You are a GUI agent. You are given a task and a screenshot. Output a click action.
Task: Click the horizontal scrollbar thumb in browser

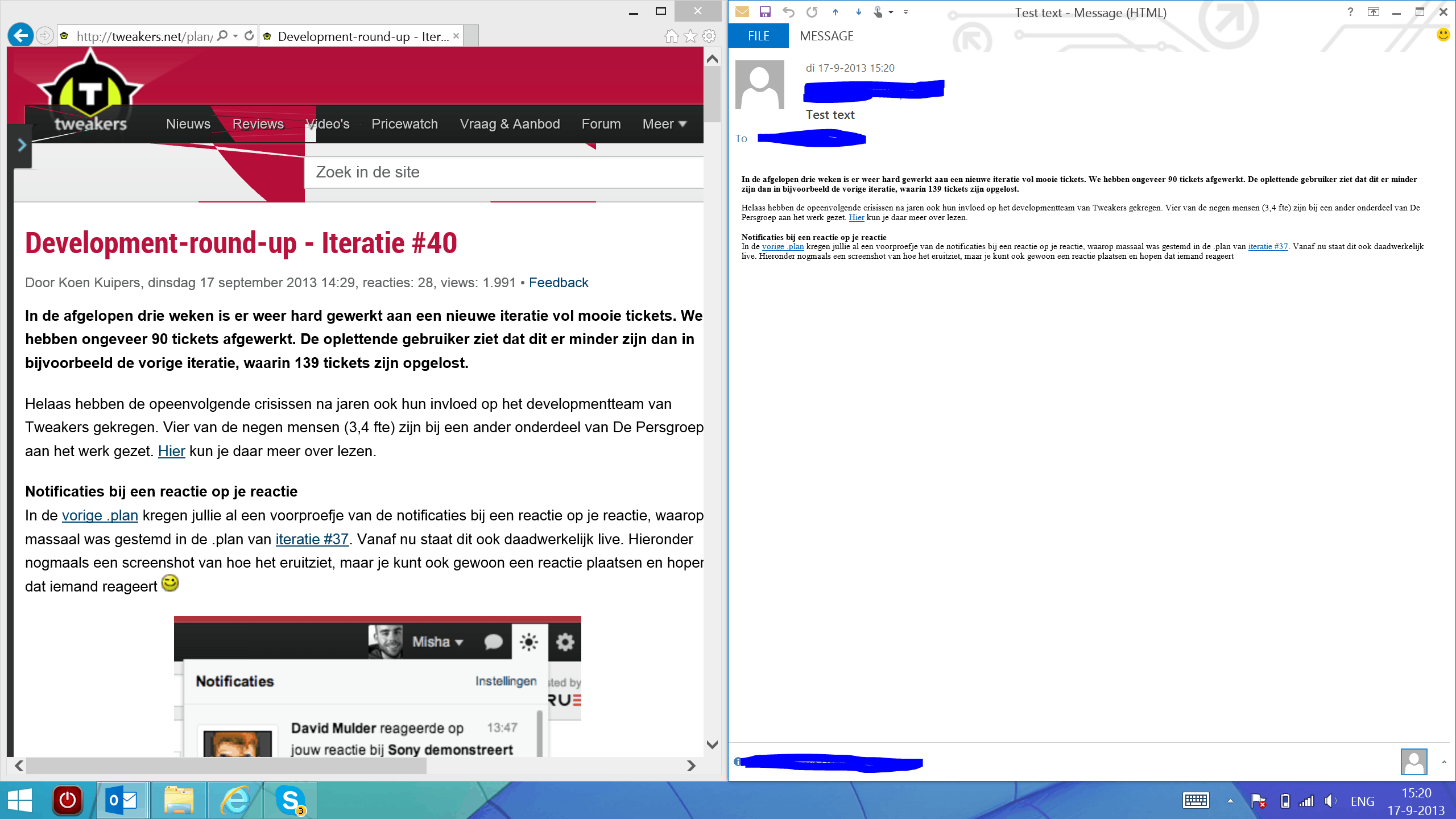tap(226, 766)
